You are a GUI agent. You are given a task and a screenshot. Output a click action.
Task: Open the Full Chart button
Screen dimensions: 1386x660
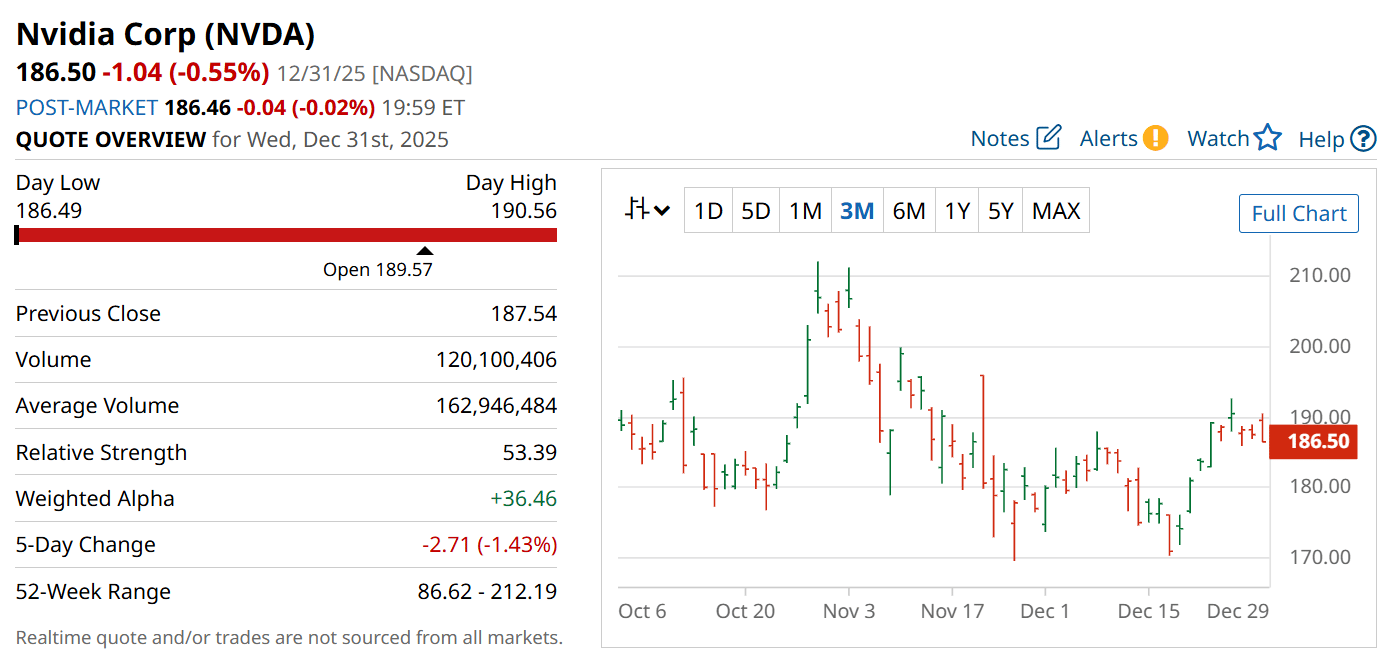click(1298, 213)
